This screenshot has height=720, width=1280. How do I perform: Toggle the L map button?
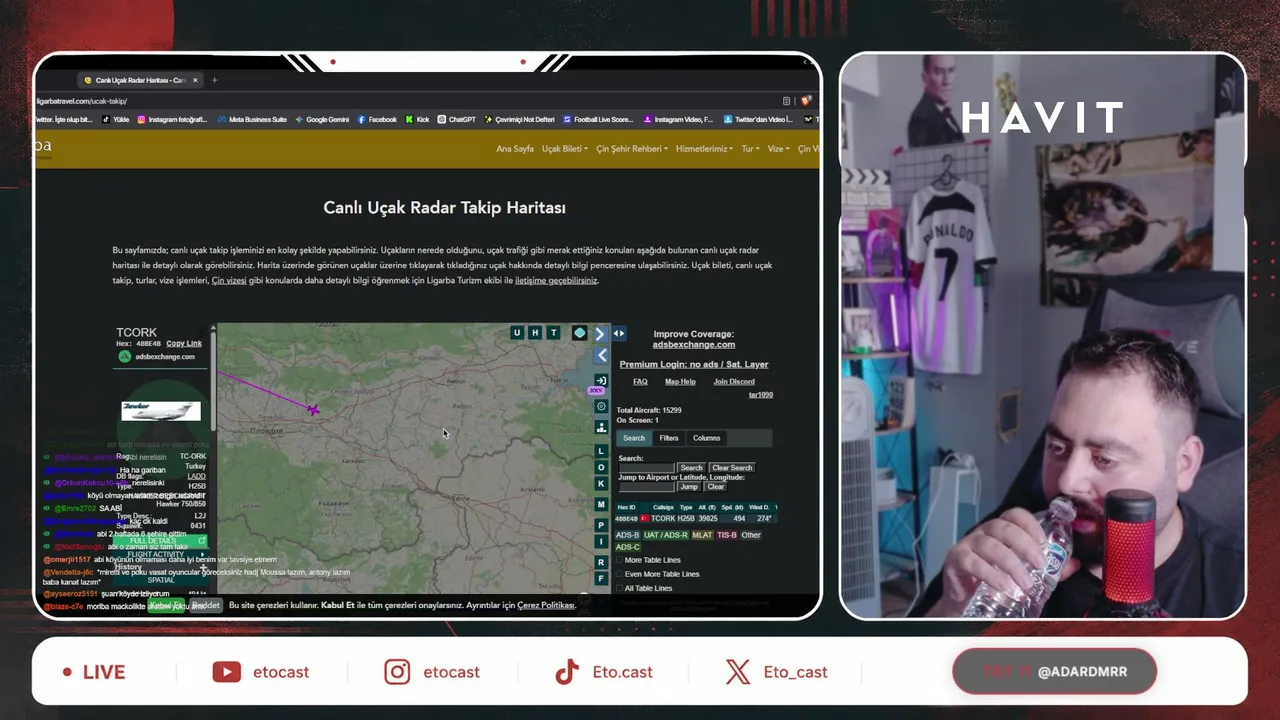click(601, 451)
